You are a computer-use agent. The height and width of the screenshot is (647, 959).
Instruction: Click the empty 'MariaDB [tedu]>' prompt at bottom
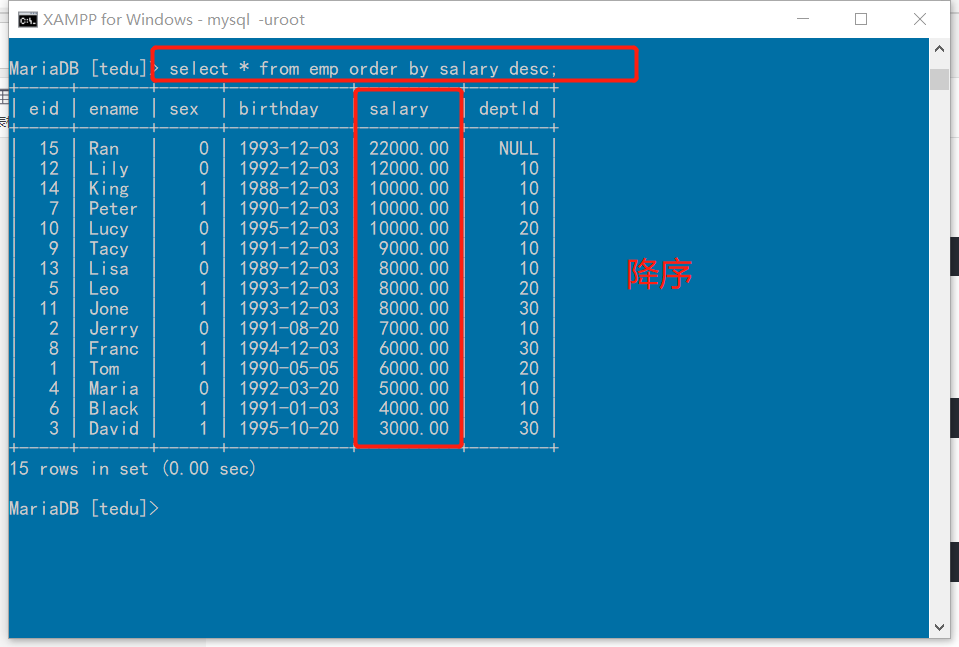[x=84, y=509]
